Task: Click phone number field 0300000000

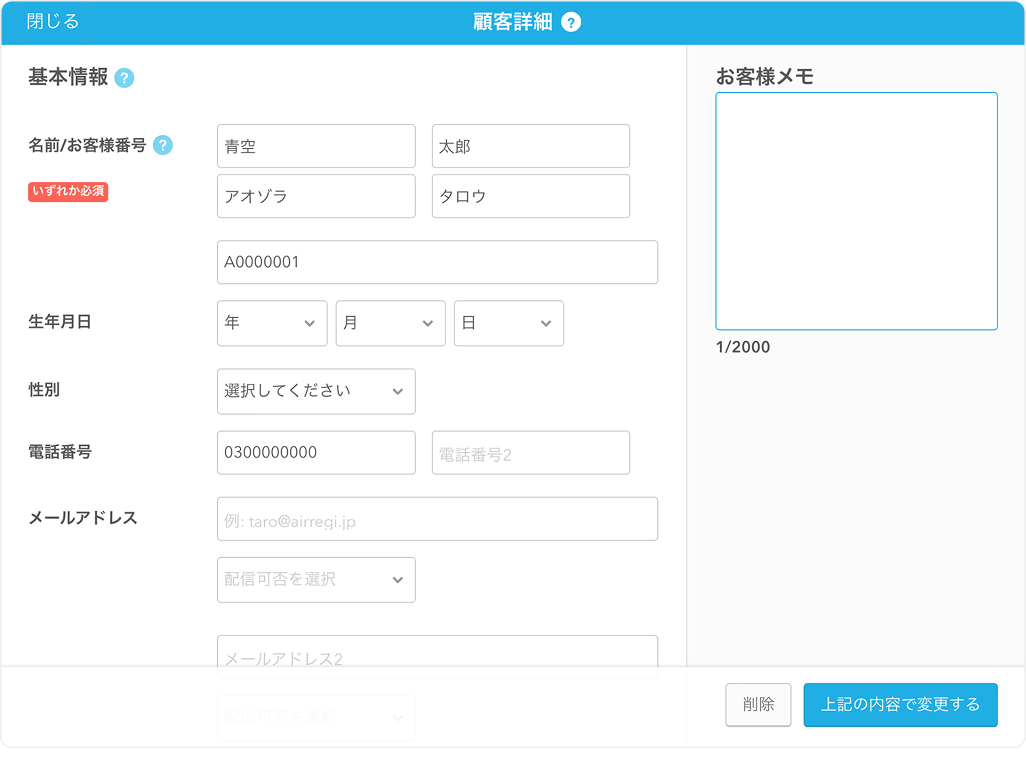Action: coord(316,453)
